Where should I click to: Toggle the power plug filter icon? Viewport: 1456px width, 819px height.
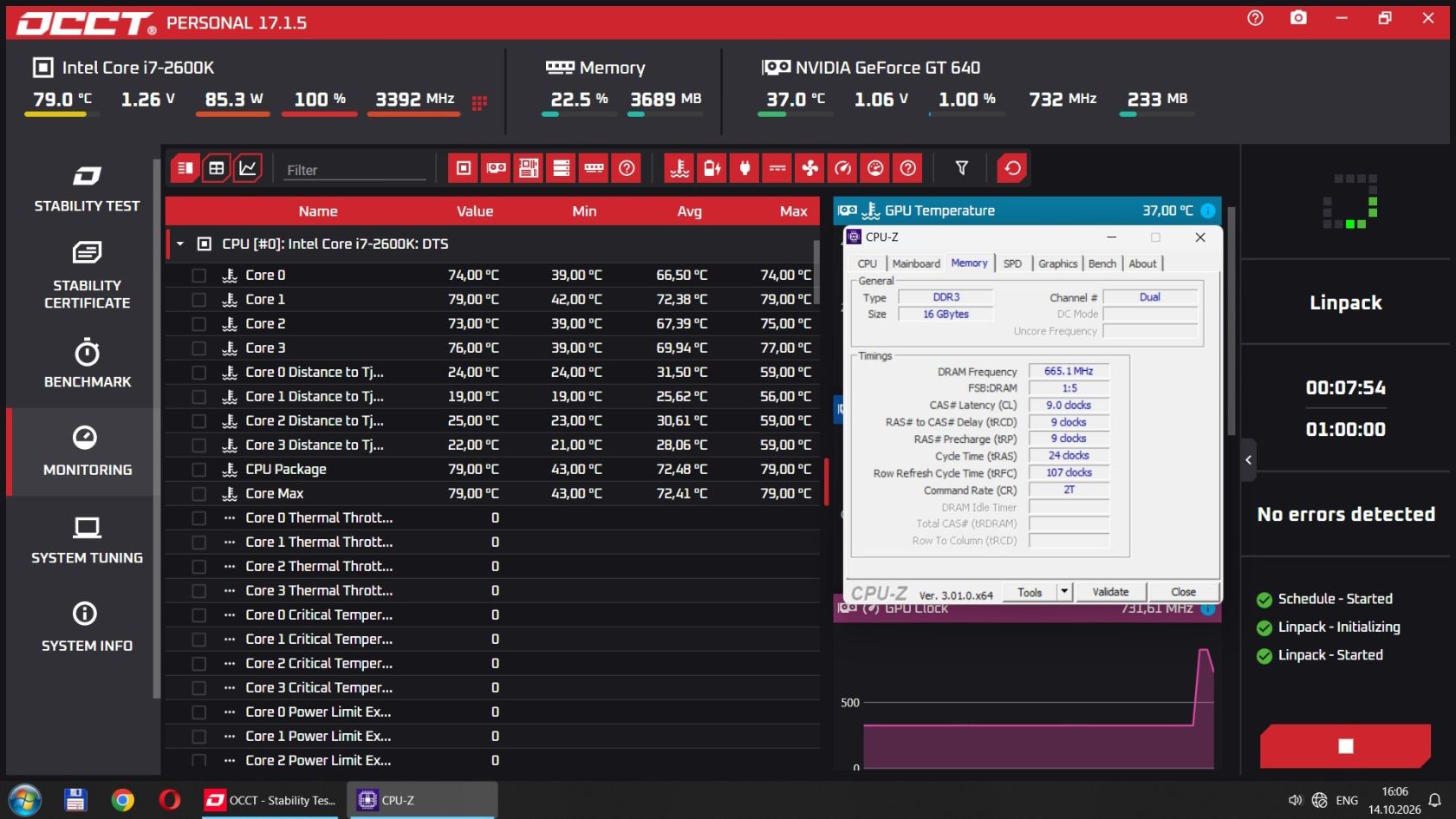click(744, 168)
